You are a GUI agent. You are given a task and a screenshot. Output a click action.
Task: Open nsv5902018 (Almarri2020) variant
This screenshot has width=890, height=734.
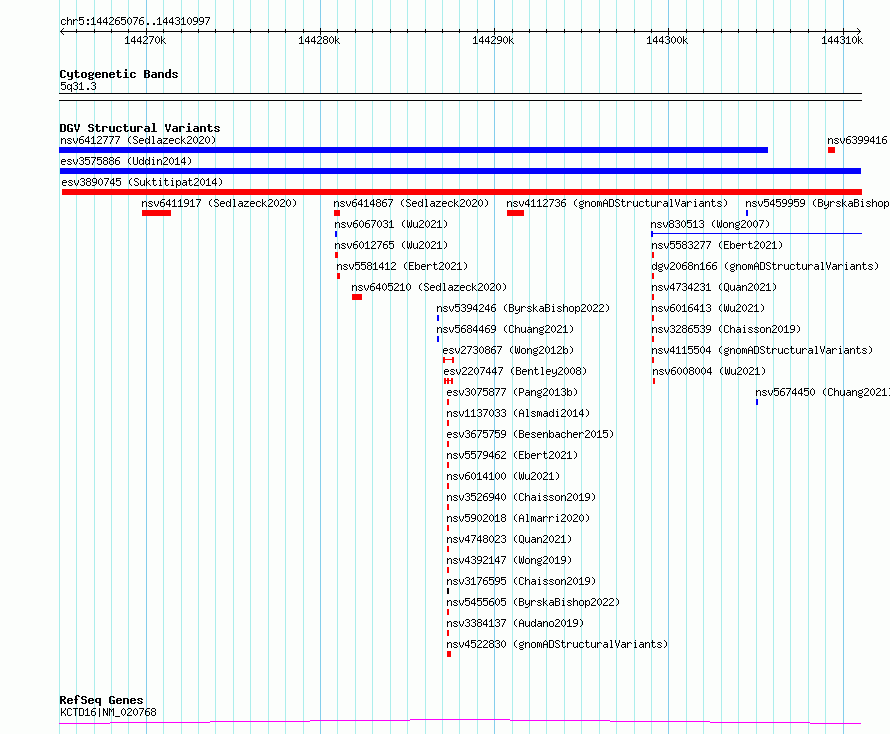click(x=518, y=518)
